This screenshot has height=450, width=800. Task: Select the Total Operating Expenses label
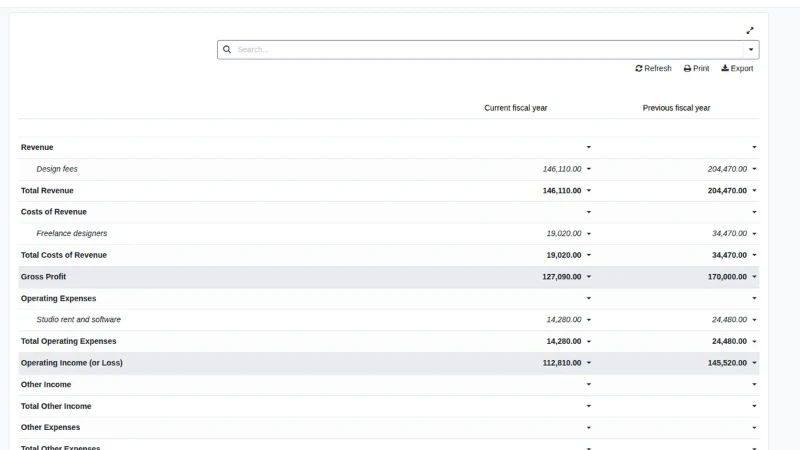(x=68, y=341)
